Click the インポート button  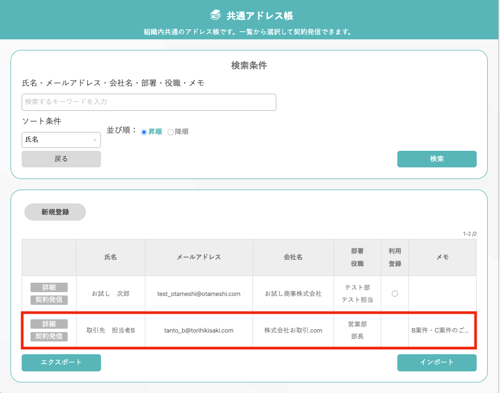click(437, 362)
